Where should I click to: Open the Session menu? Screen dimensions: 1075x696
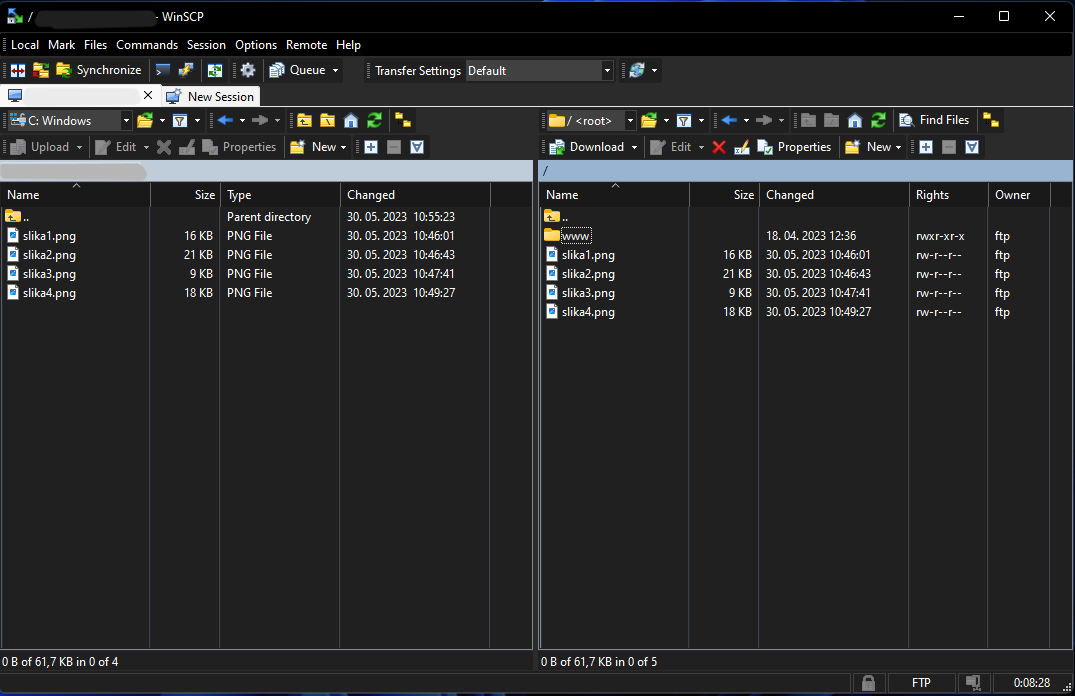[206, 45]
